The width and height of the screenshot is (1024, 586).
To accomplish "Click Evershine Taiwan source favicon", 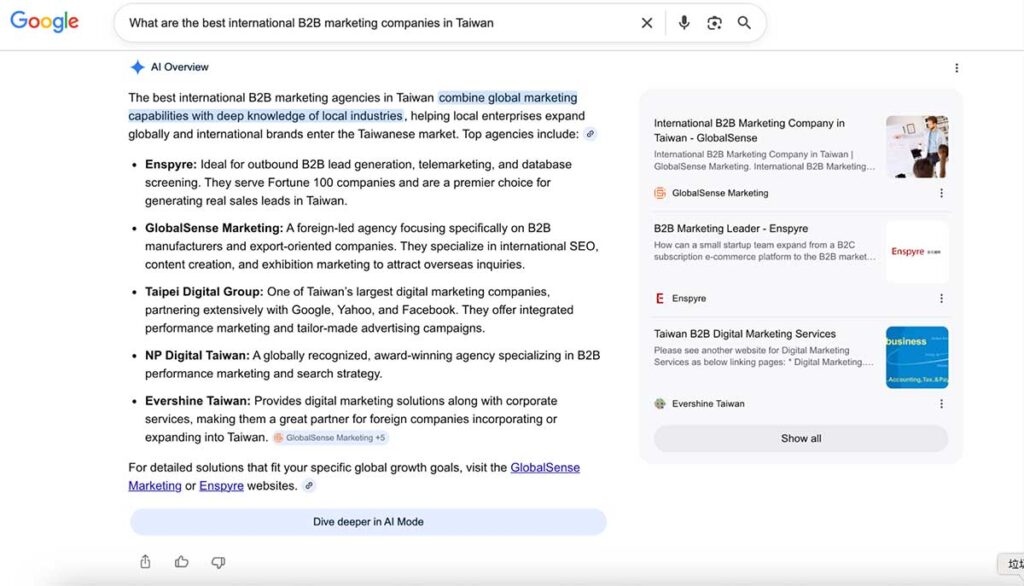I will click(660, 404).
